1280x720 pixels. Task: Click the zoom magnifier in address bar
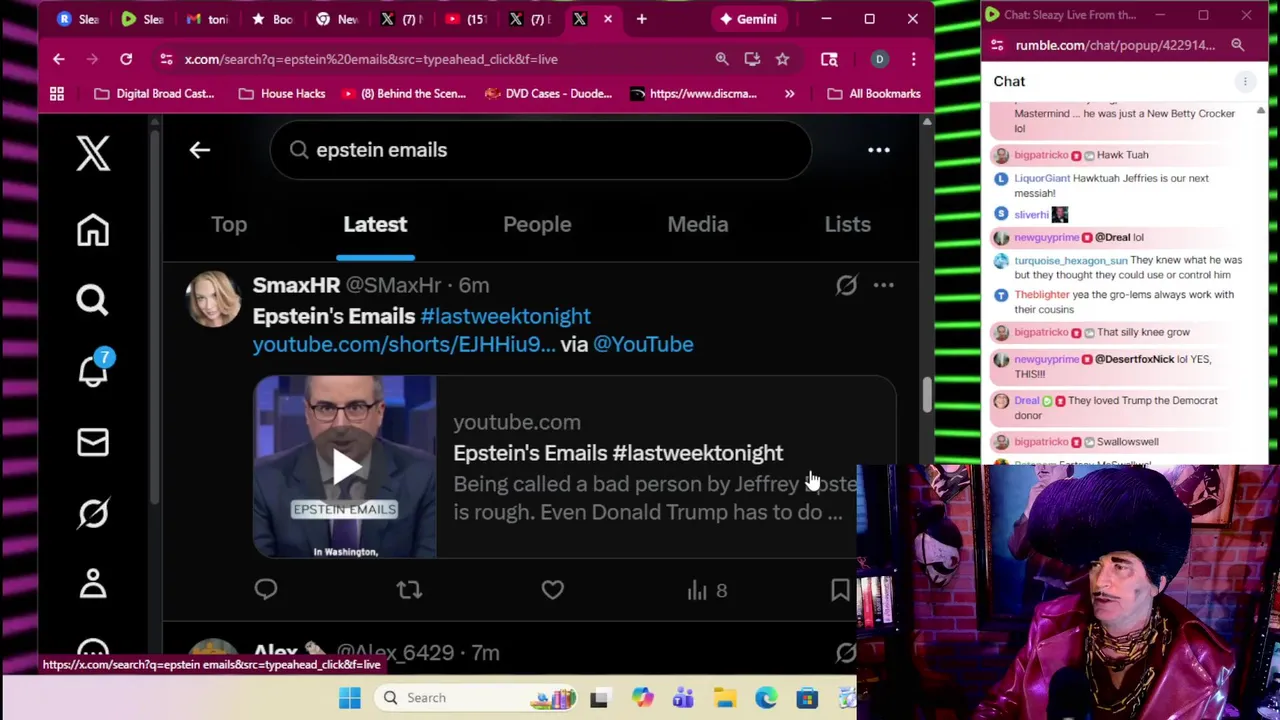[722, 59]
